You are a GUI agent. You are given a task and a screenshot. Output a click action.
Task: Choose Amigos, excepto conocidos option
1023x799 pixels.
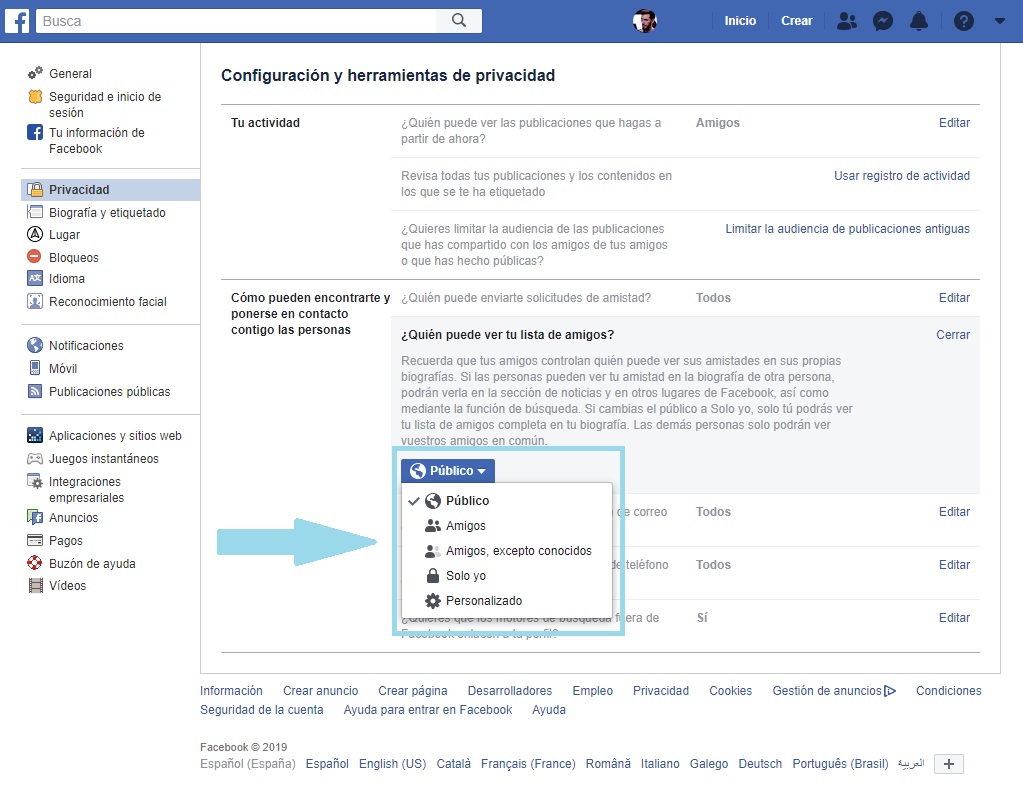pyautogui.click(x=507, y=550)
